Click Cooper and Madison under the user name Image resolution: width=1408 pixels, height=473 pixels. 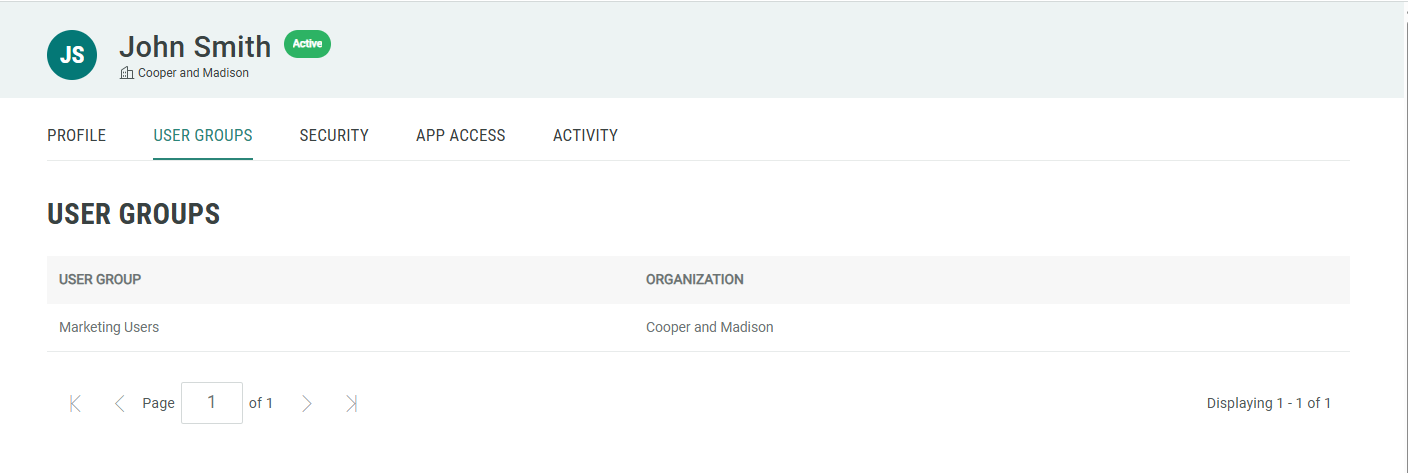click(193, 73)
